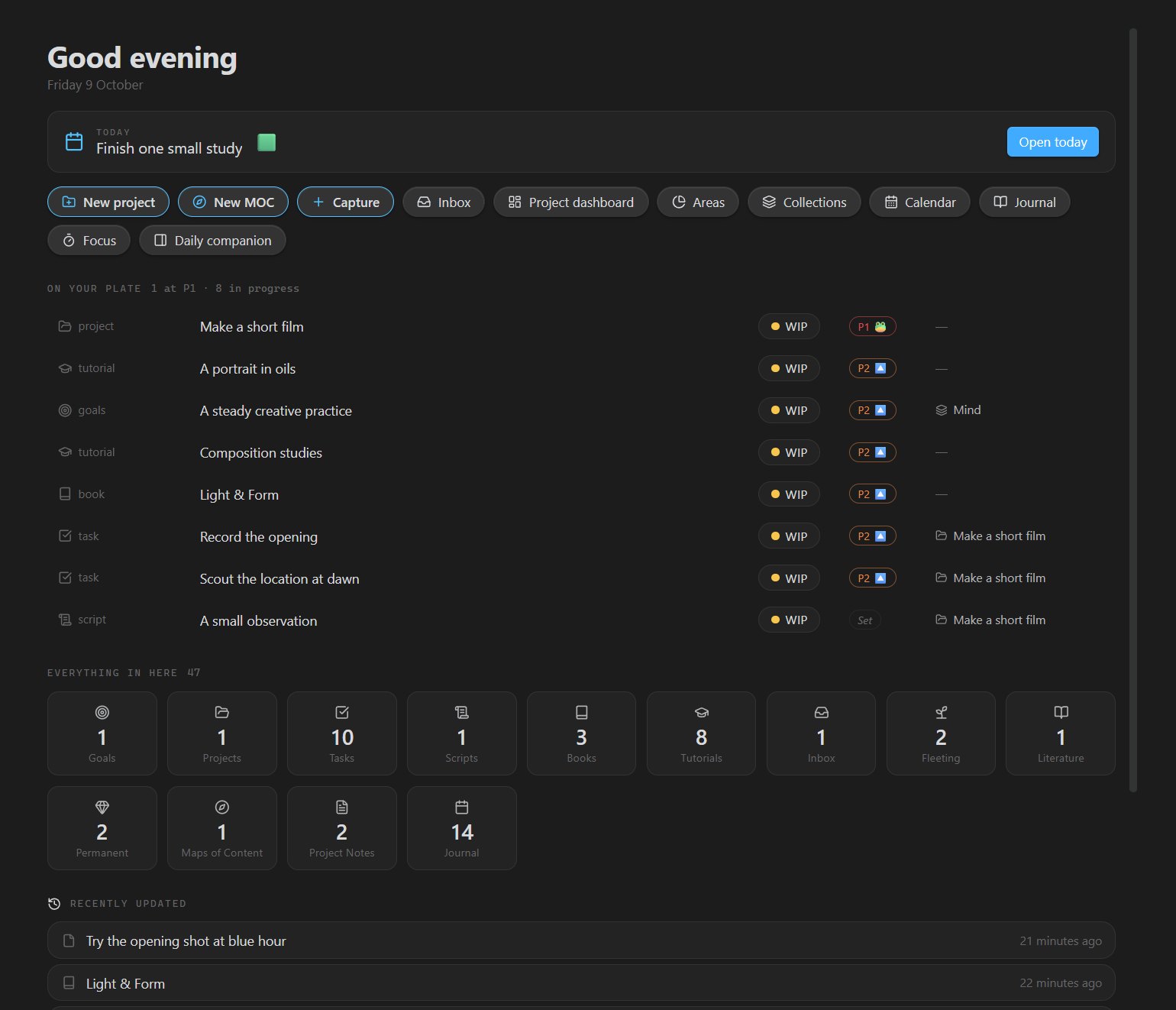Click the checkbox icon in Record the opening row
This screenshot has width=1176, height=1010.
tap(65, 536)
